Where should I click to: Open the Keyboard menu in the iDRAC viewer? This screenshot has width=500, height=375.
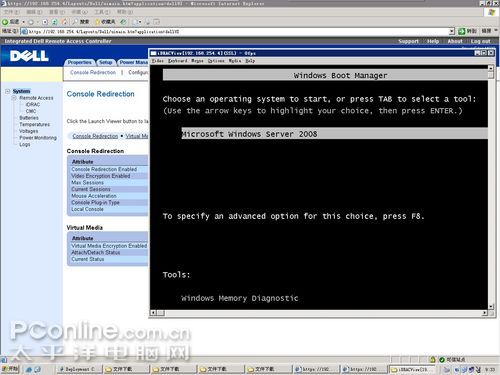[x=177, y=61]
